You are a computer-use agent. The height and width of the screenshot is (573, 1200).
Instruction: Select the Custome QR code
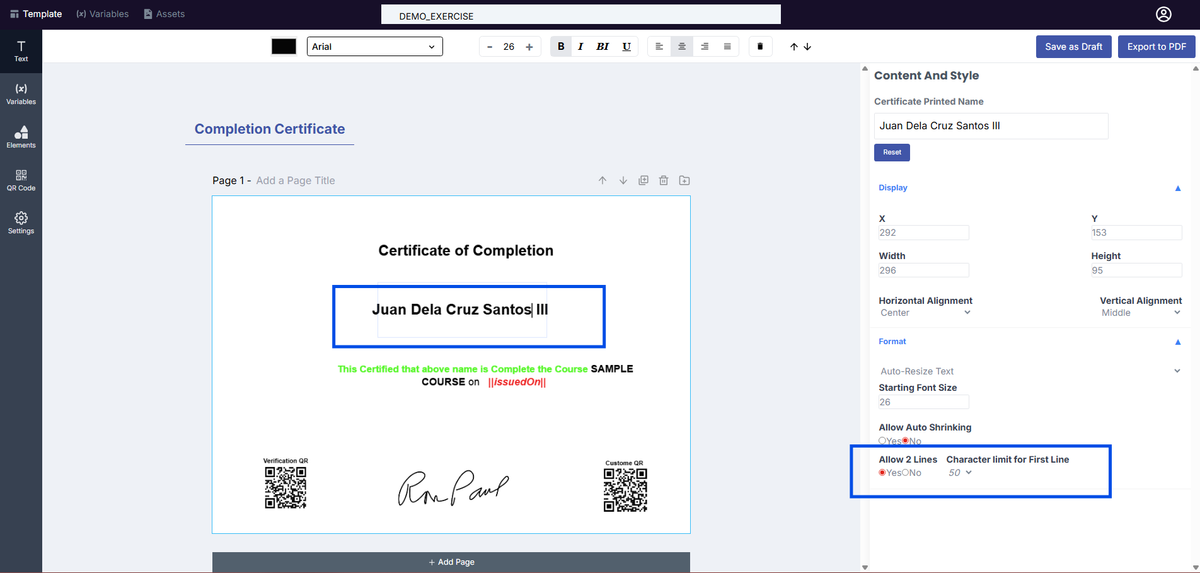[x=624, y=490]
